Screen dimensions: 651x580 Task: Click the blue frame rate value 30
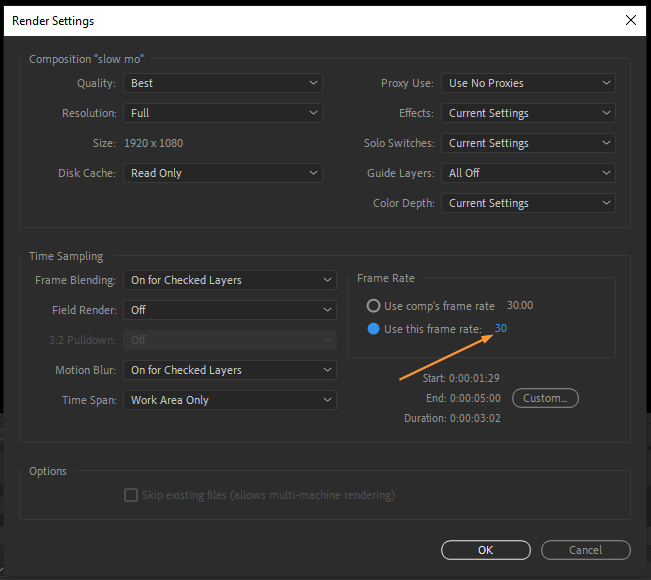tap(501, 329)
